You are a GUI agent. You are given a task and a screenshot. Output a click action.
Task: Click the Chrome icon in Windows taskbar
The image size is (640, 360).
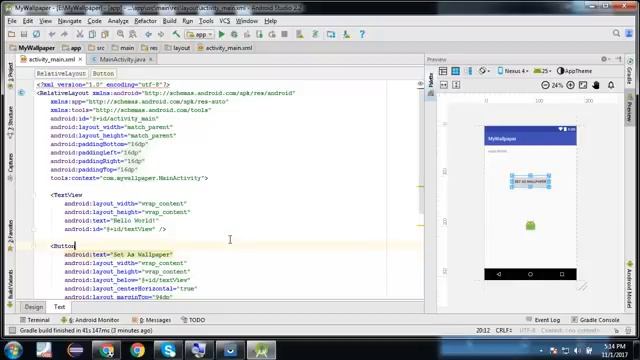tap(138, 350)
